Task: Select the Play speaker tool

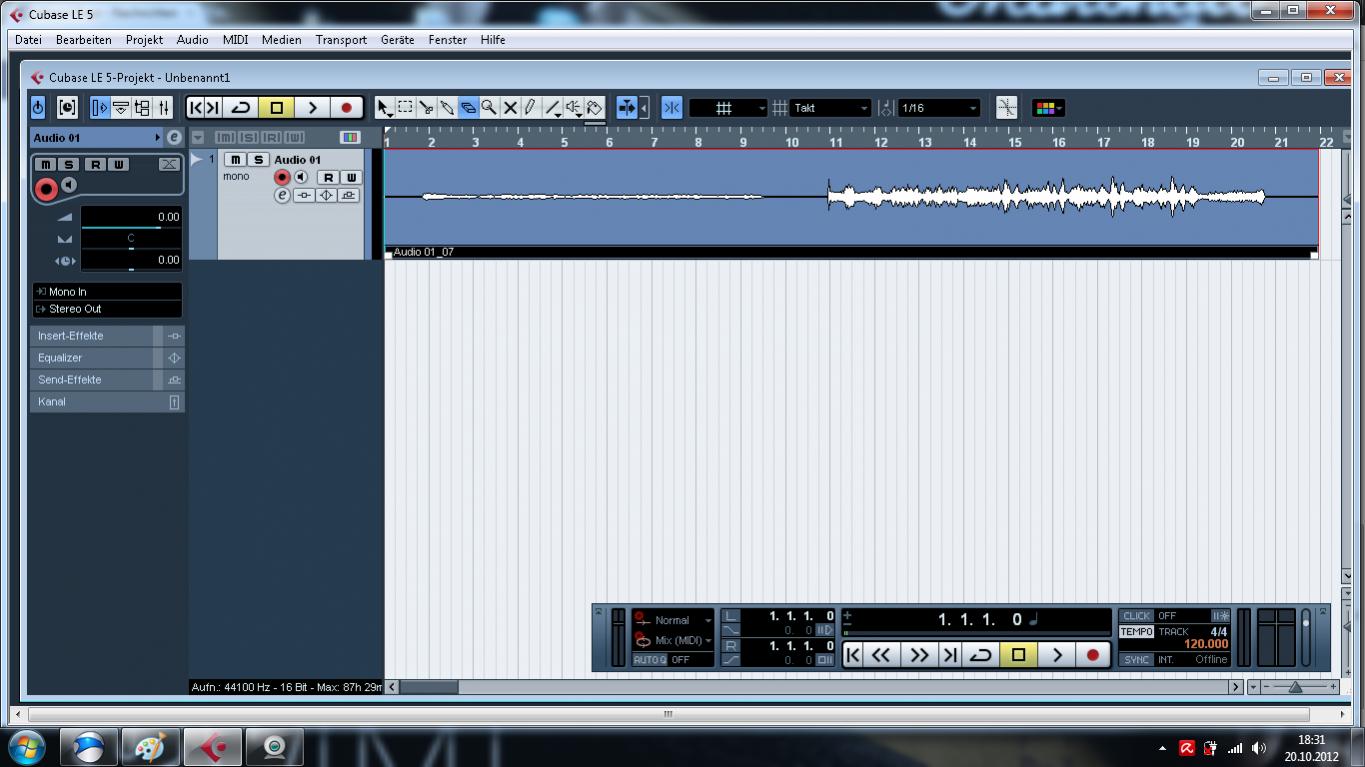Action: coord(573,107)
